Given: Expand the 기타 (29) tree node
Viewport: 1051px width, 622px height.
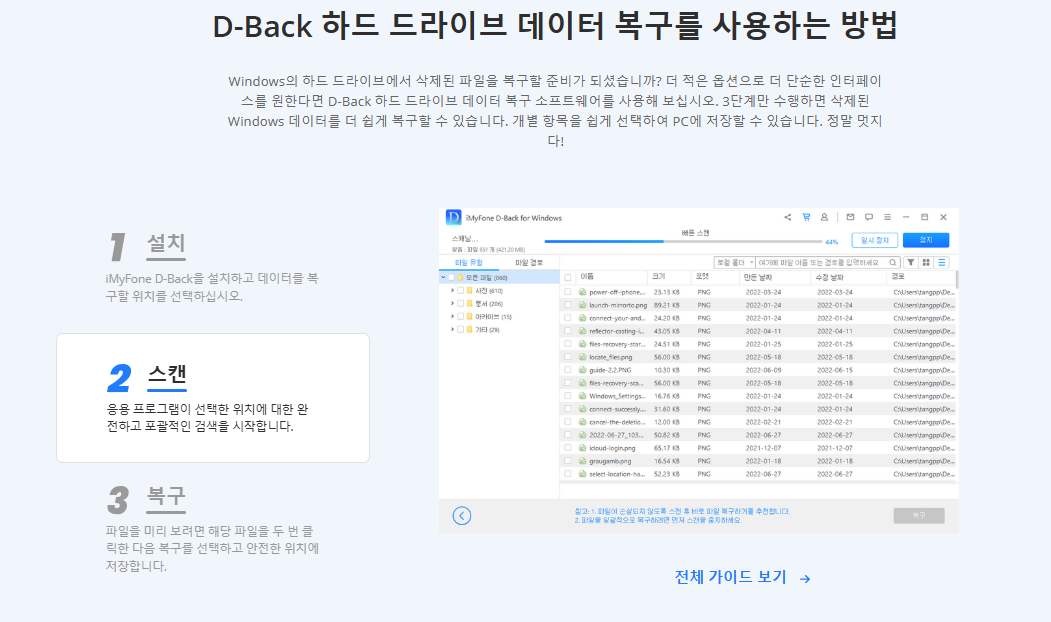Looking at the screenshot, I should pyautogui.click(x=452, y=330).
